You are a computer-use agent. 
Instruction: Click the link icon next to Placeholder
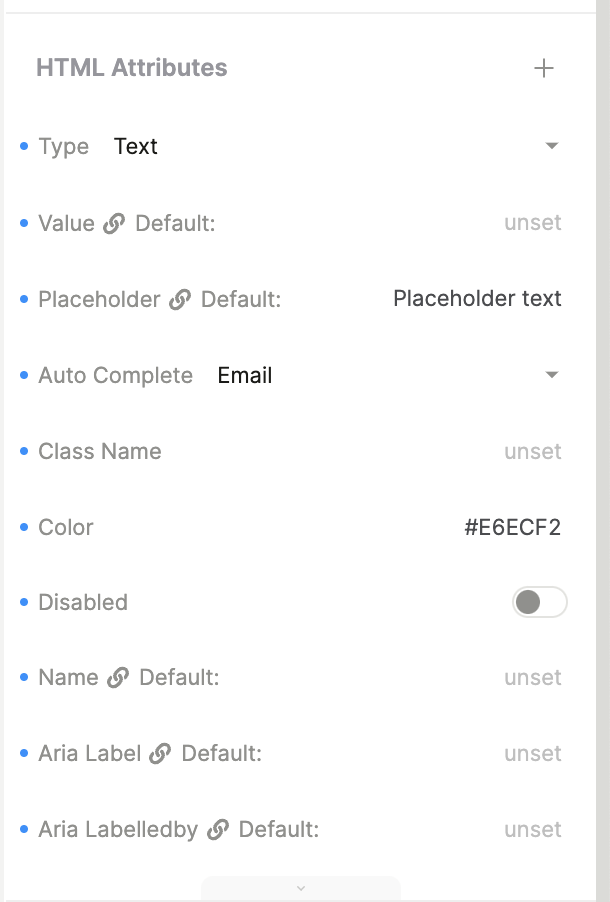coord(180,299)
